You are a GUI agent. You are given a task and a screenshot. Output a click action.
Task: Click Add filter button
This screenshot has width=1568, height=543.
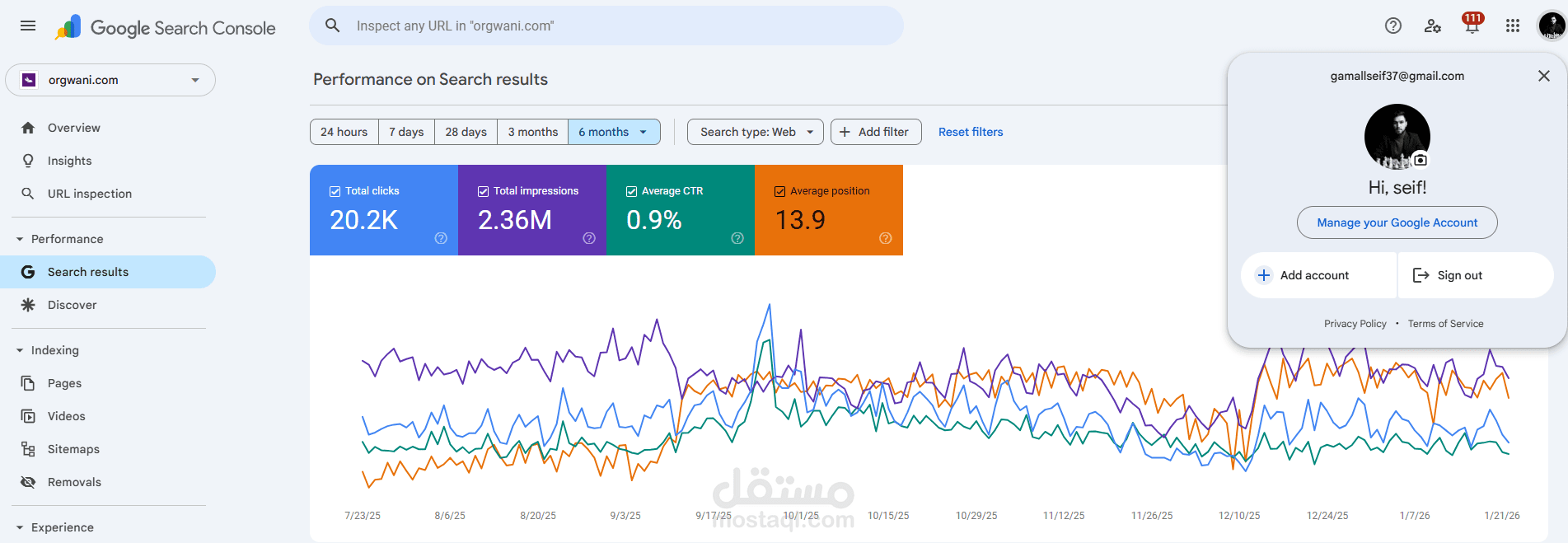tap(876, 132)
